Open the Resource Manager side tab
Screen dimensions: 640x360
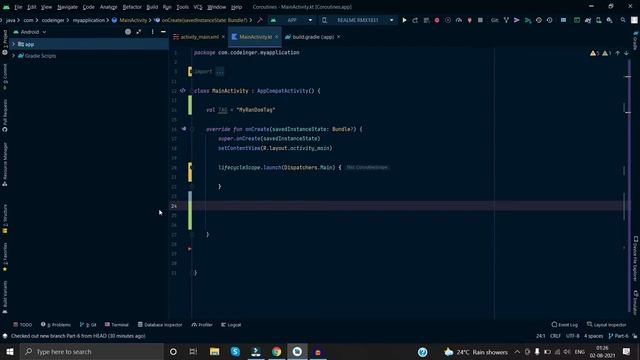(x=5, y=164)
